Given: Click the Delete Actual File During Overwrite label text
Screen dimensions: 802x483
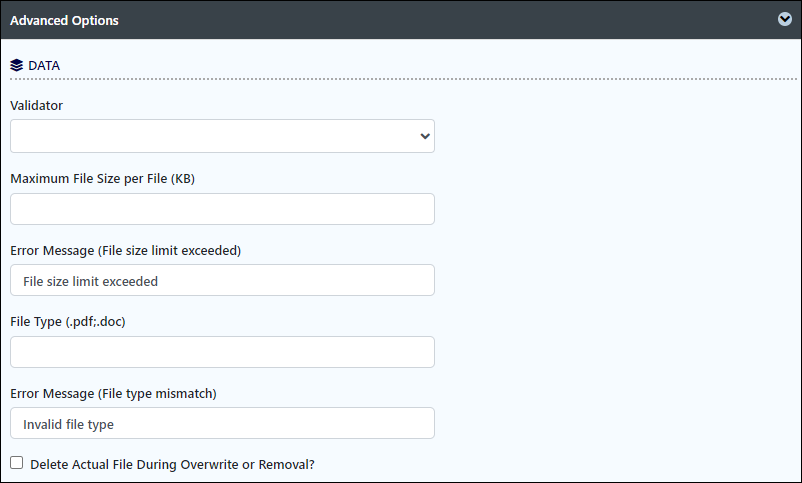Looking at the screenshot, I should click(172, 464).
